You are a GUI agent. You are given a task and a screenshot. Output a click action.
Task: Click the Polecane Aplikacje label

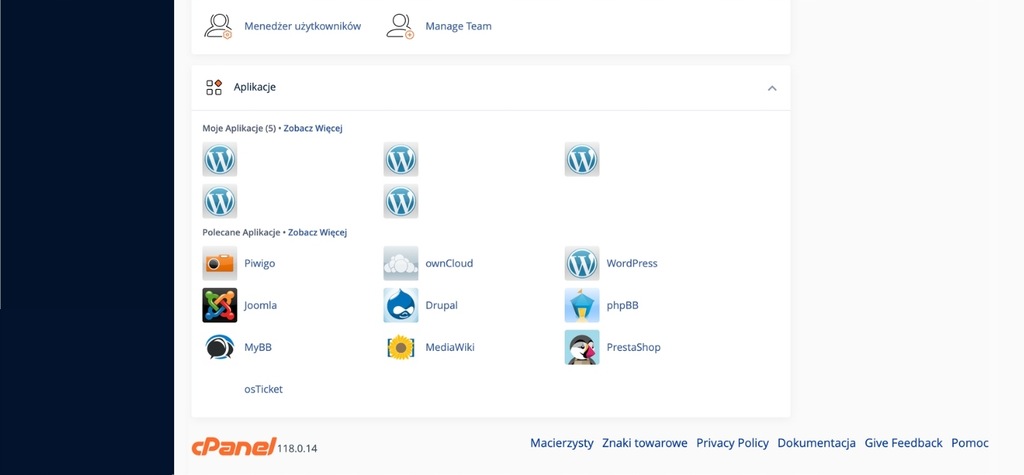[241, 232]
